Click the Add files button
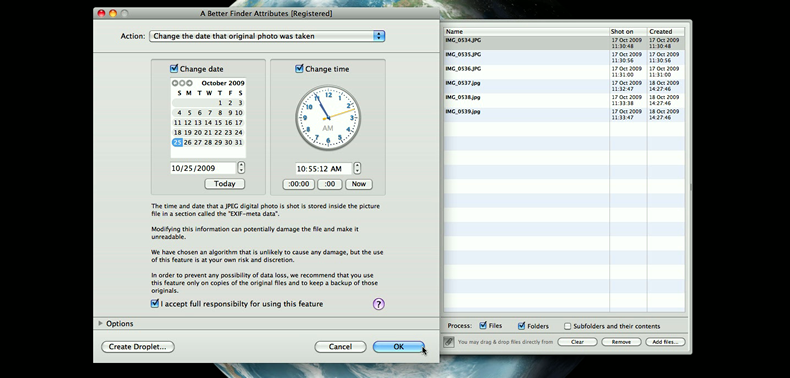 click(665, 342)
